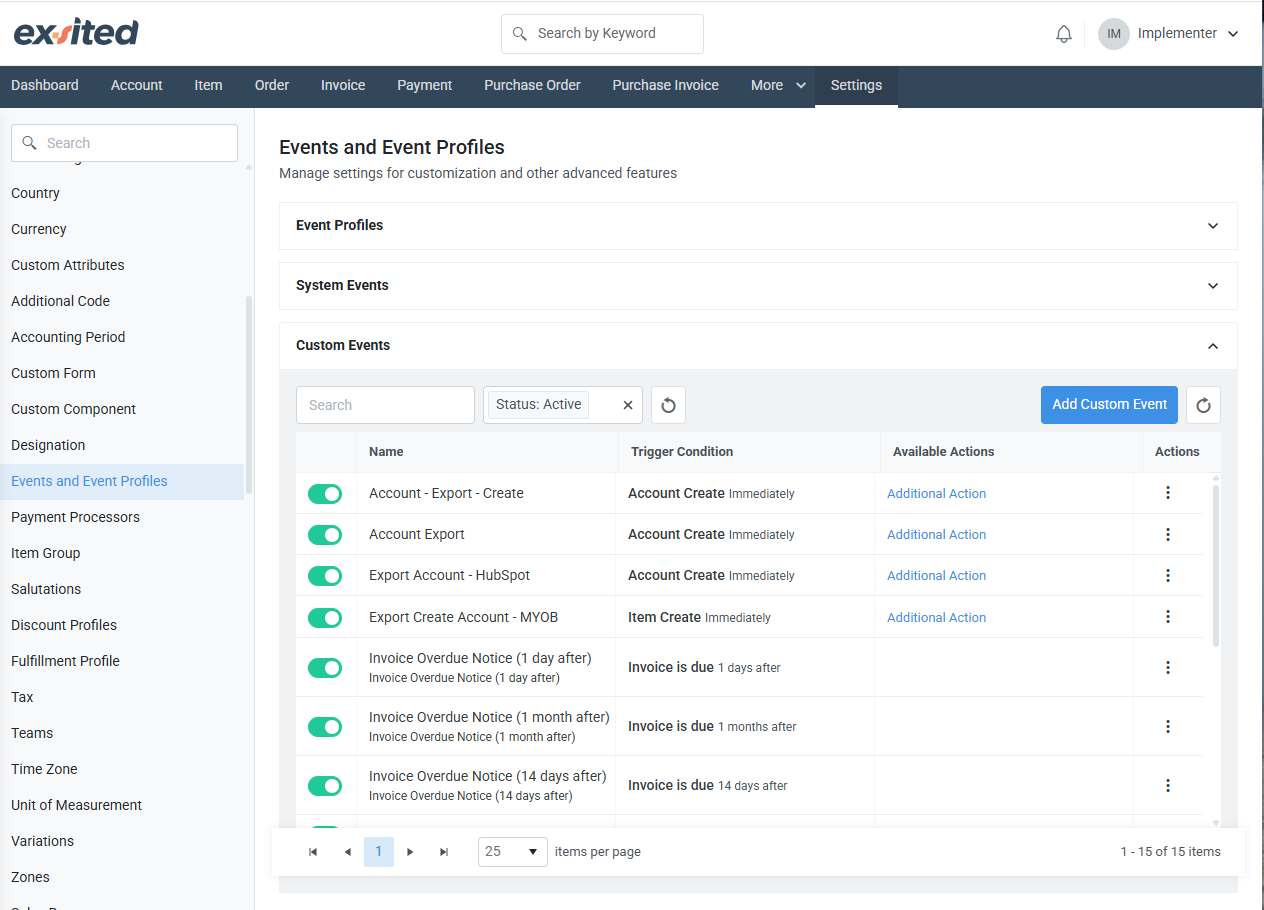The height and width of the screenshot is (910, 1264).
Task: Disable Invoice Overdue Notice (1 day after)
Action: [x=325, y=668]
